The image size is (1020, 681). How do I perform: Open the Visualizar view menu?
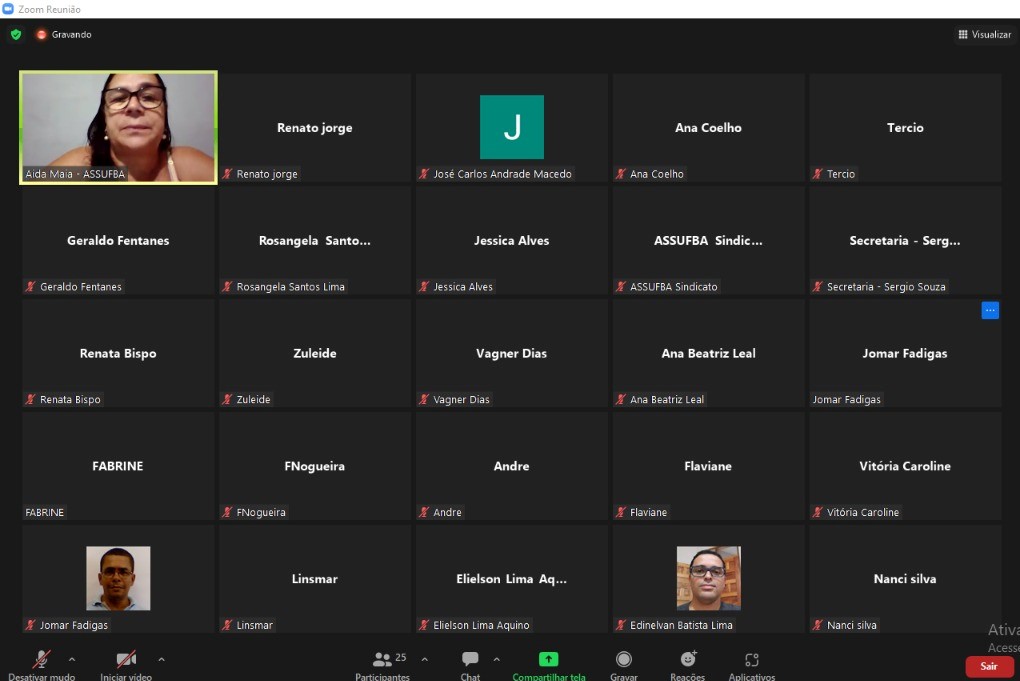point(984,34)
